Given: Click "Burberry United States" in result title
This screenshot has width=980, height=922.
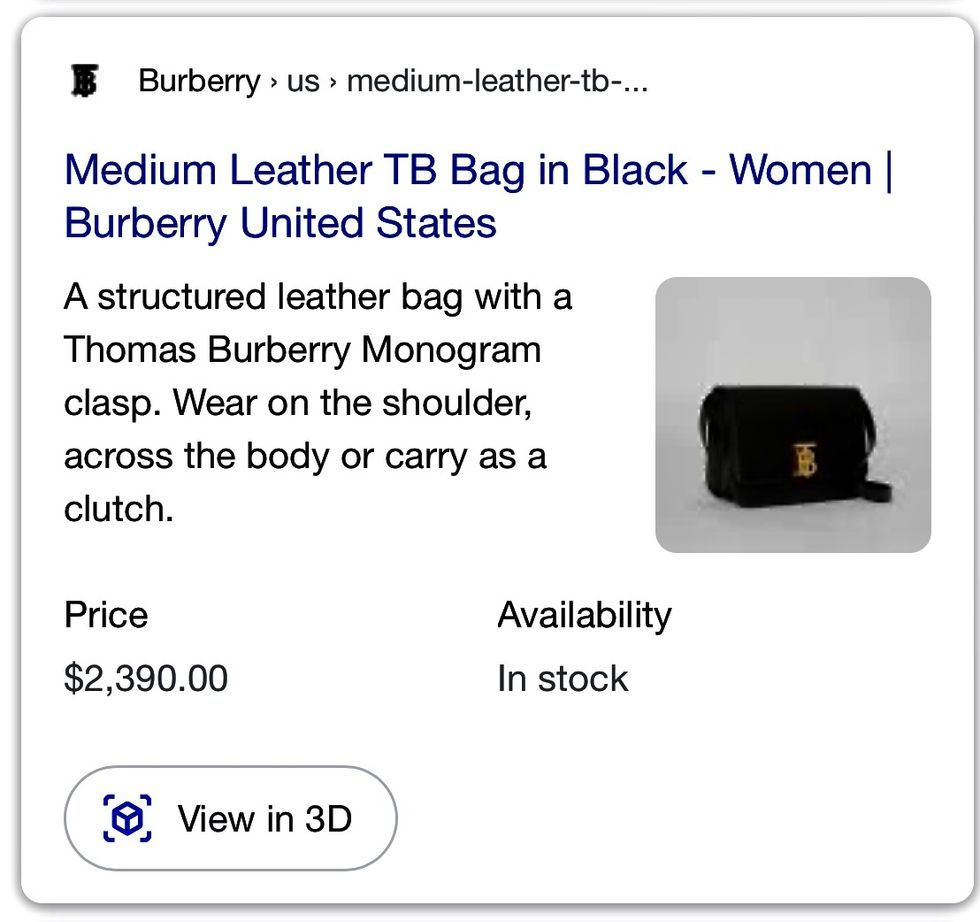Looking at the screenshot, I should click(280, 222).
